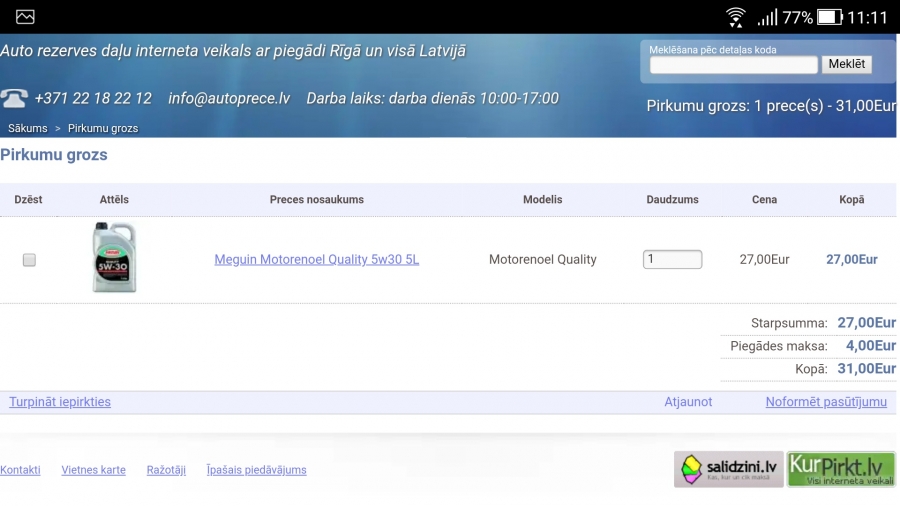Click the salidzini.lv banner logo
Viewport: 900px width, 506px height.
(x=728, y=469)
